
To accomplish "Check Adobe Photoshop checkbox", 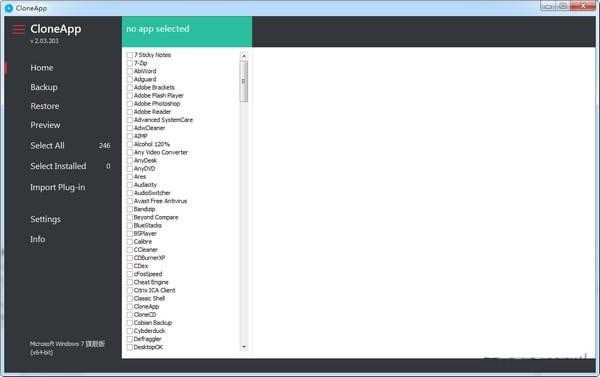I will coord(130,104).
